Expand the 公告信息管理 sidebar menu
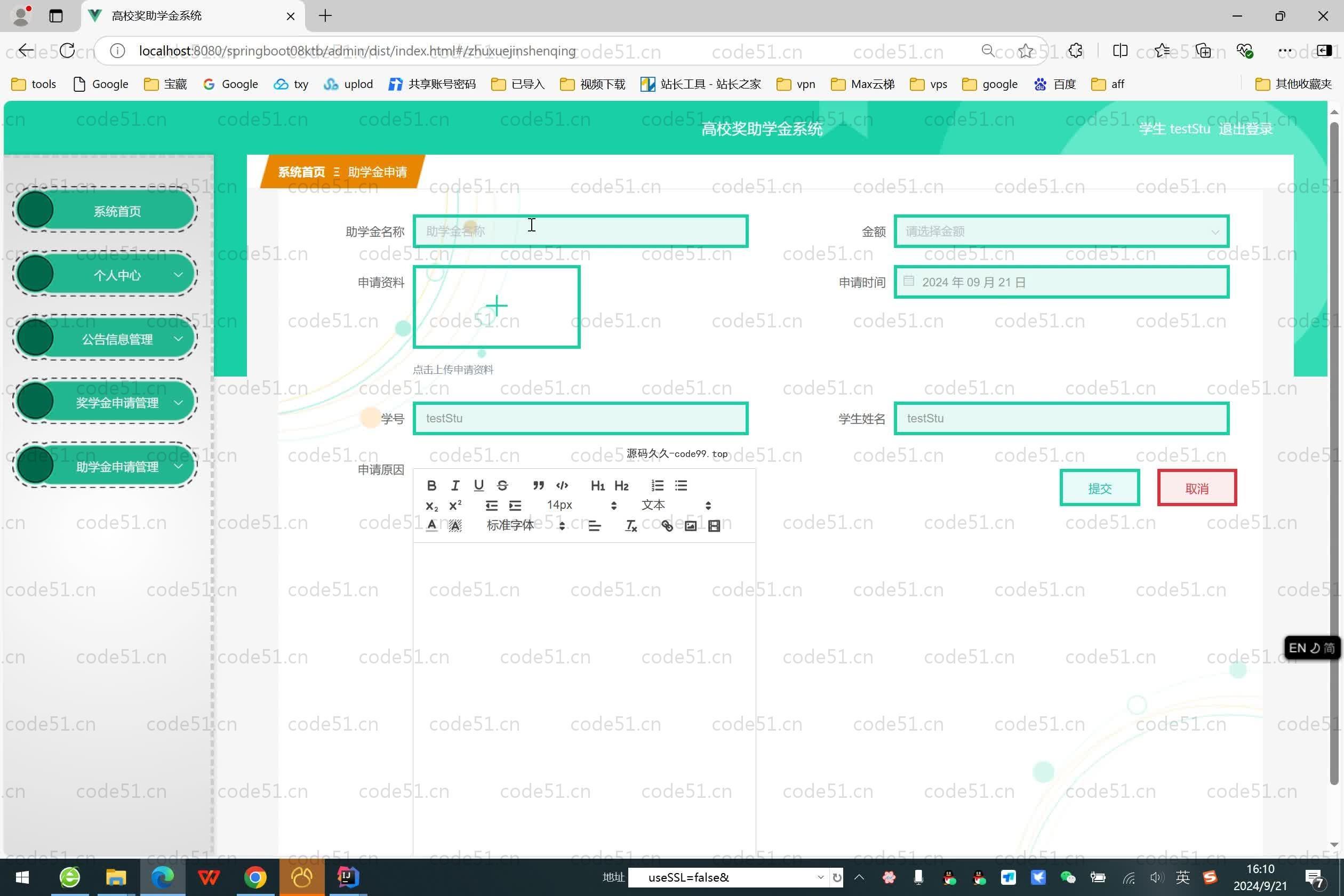The height and width of the screenshot is (896, 1344). pyautogui.click(x=105, y=339)
